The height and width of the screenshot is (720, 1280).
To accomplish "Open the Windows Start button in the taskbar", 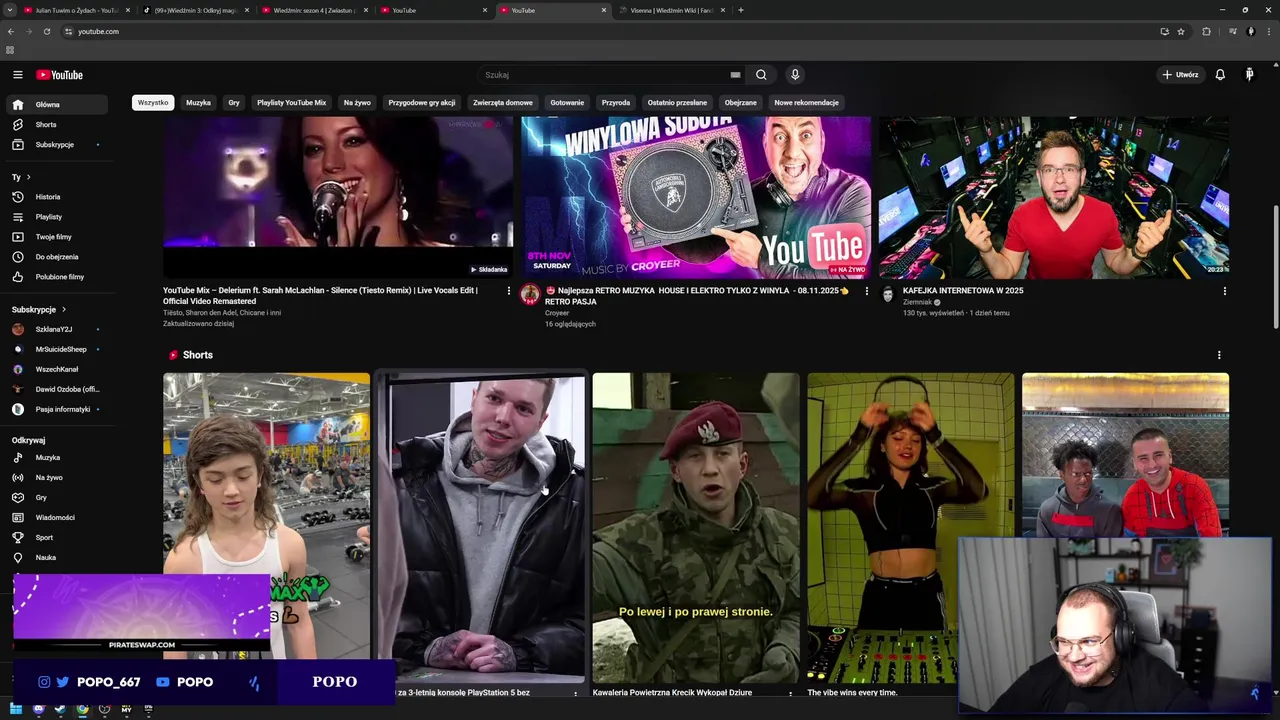I will pos(15,709).
